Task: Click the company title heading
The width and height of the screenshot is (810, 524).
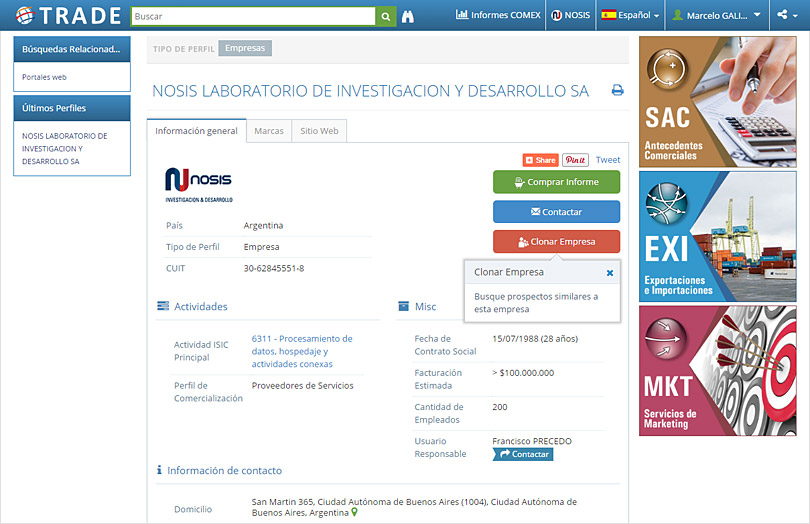Action: pos(370,91)
